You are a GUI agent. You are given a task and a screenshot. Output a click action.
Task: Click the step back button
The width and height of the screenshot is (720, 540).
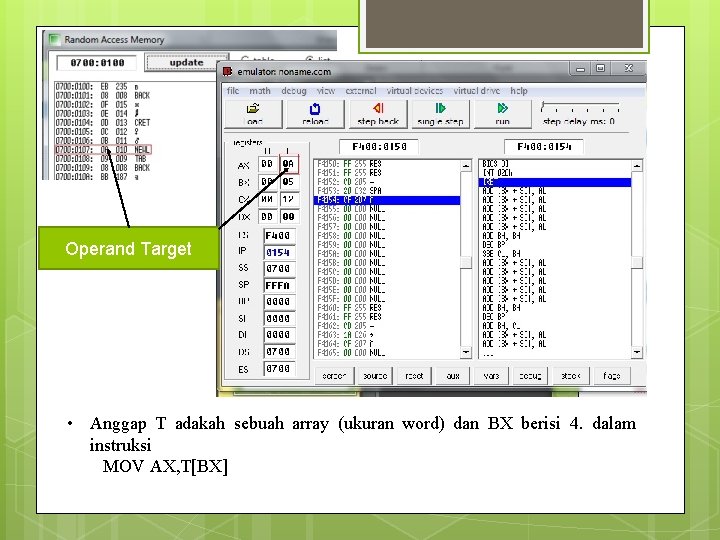coord(378,114)
